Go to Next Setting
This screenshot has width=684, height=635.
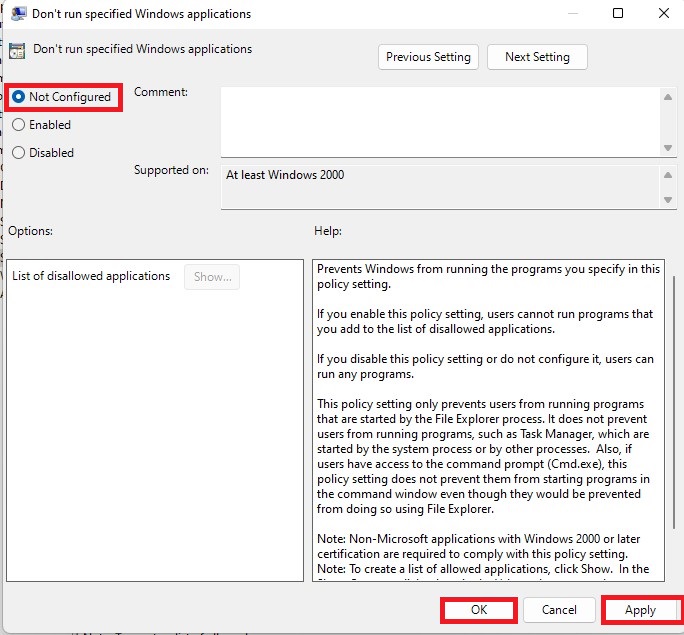[x=537, y=57]
